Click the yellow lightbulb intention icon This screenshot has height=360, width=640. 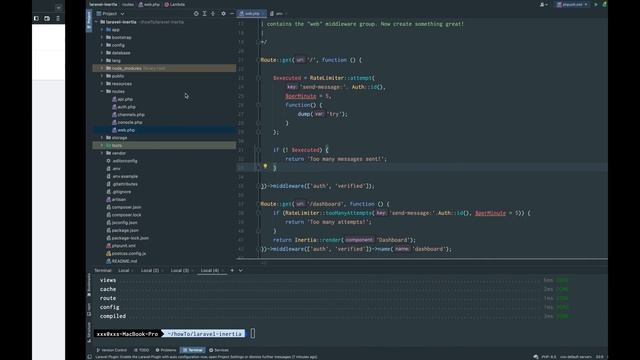coord(265,167)
